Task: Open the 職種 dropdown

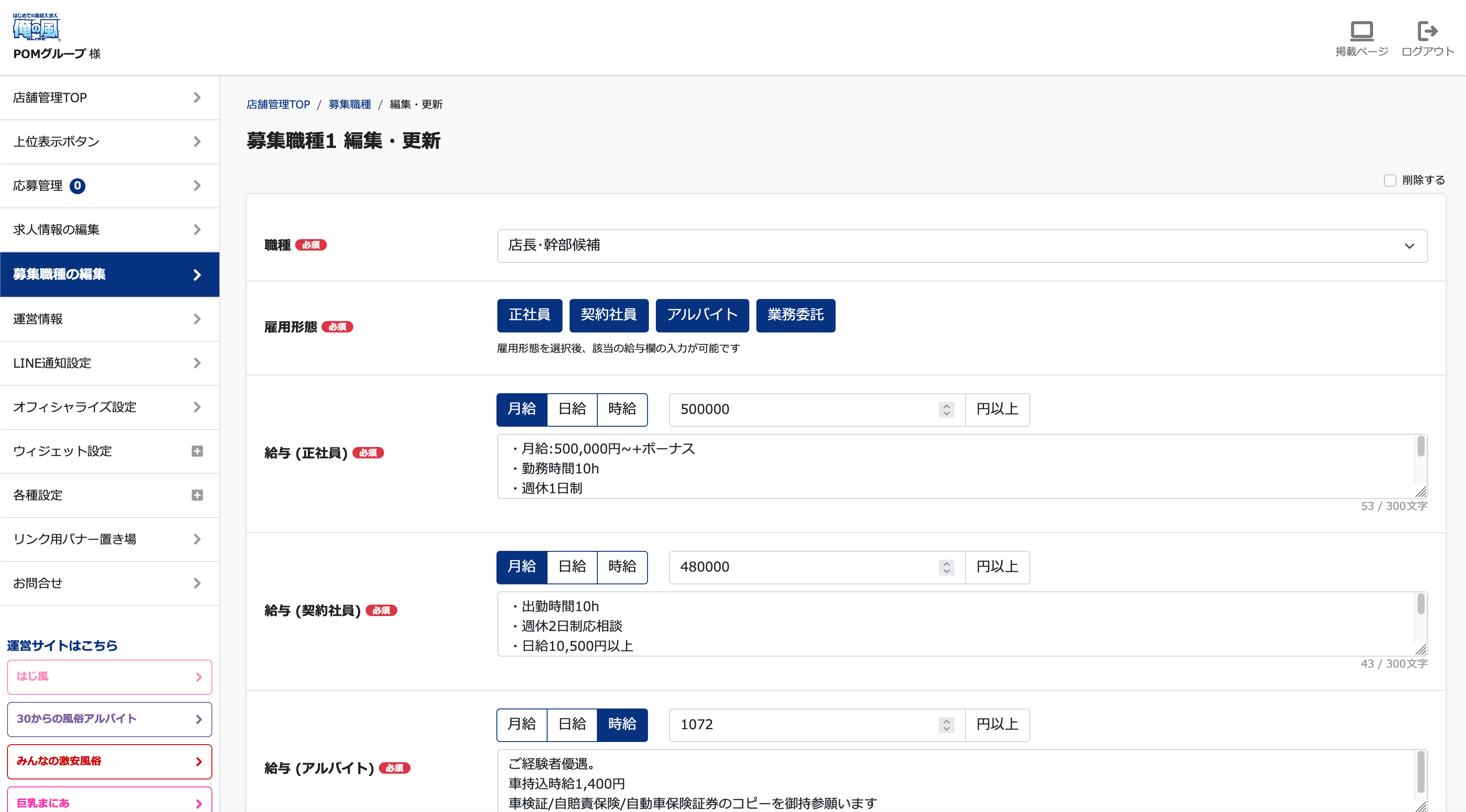Action: [962, 246]
